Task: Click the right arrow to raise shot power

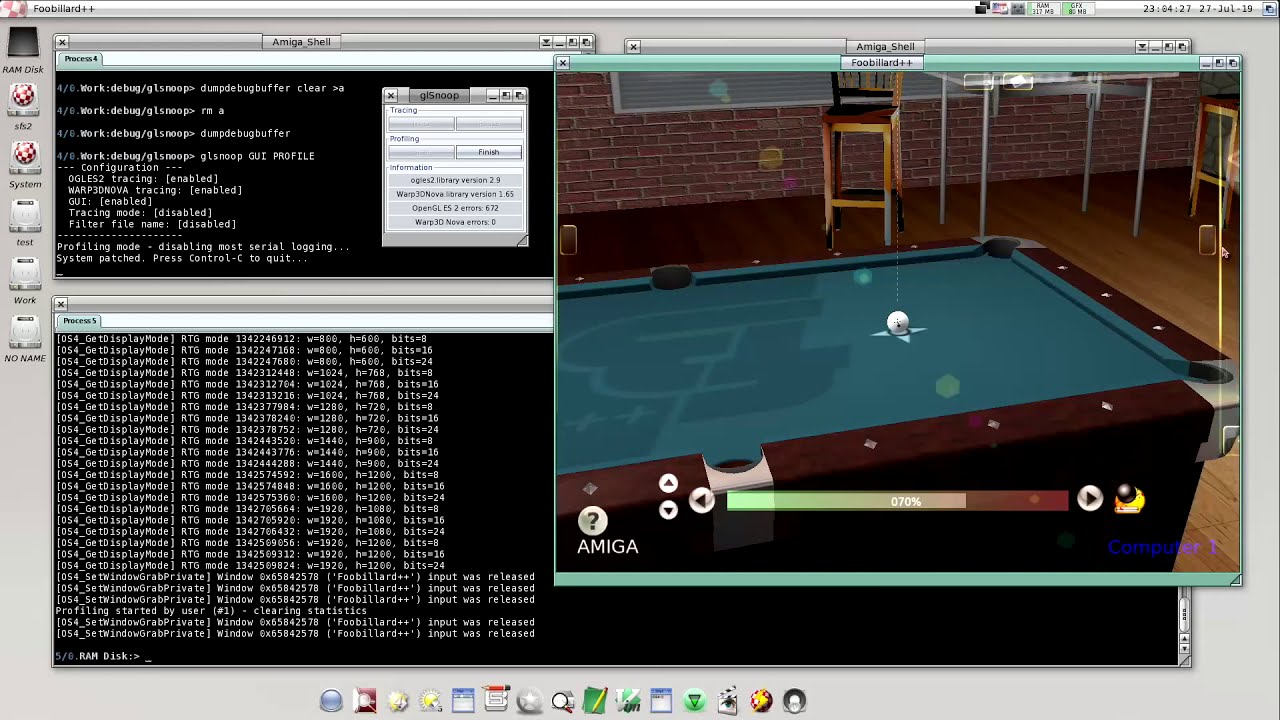Action: (1089, 498)
